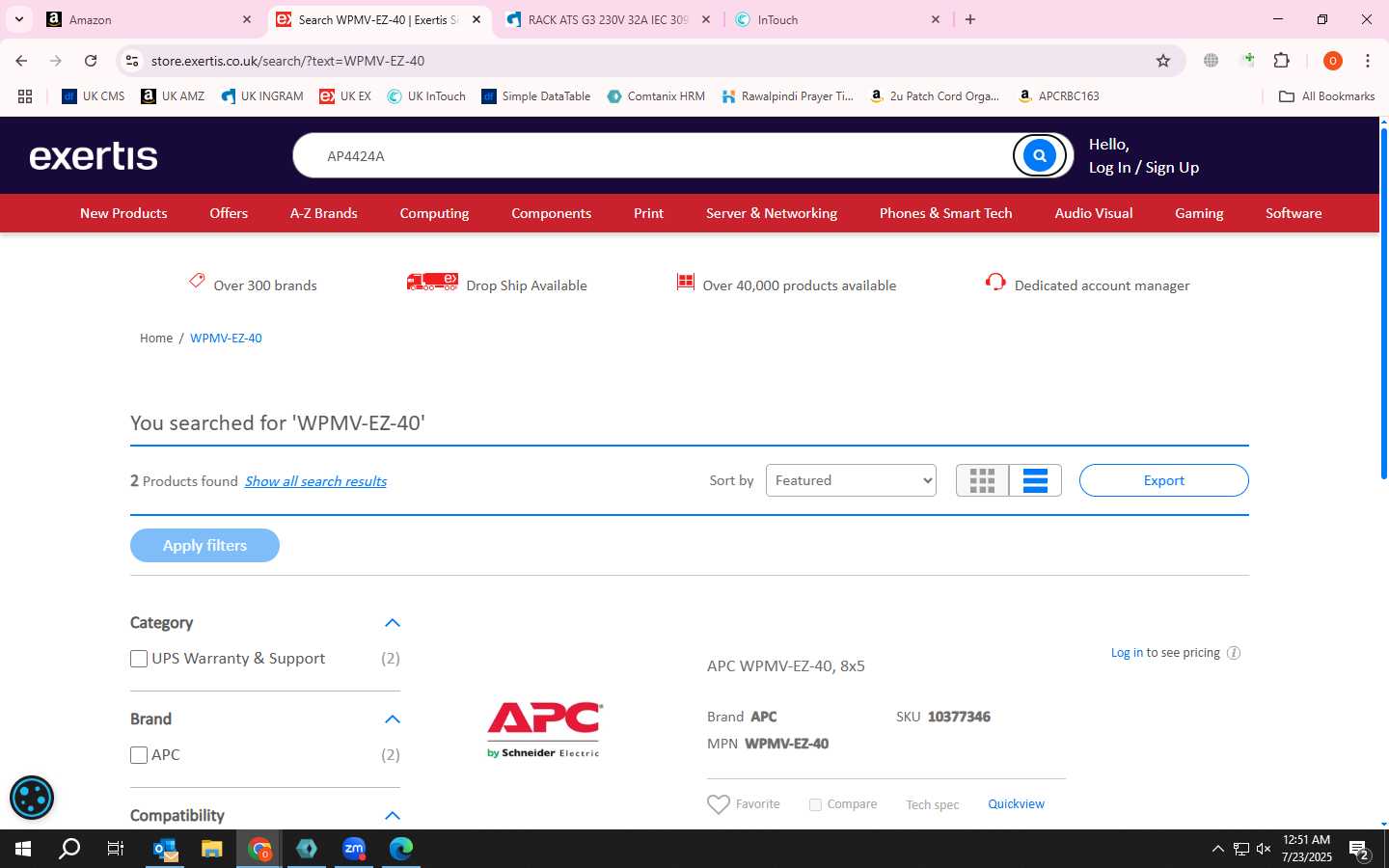Check the UPS Warranty & Support filter

tap(139, 659)
